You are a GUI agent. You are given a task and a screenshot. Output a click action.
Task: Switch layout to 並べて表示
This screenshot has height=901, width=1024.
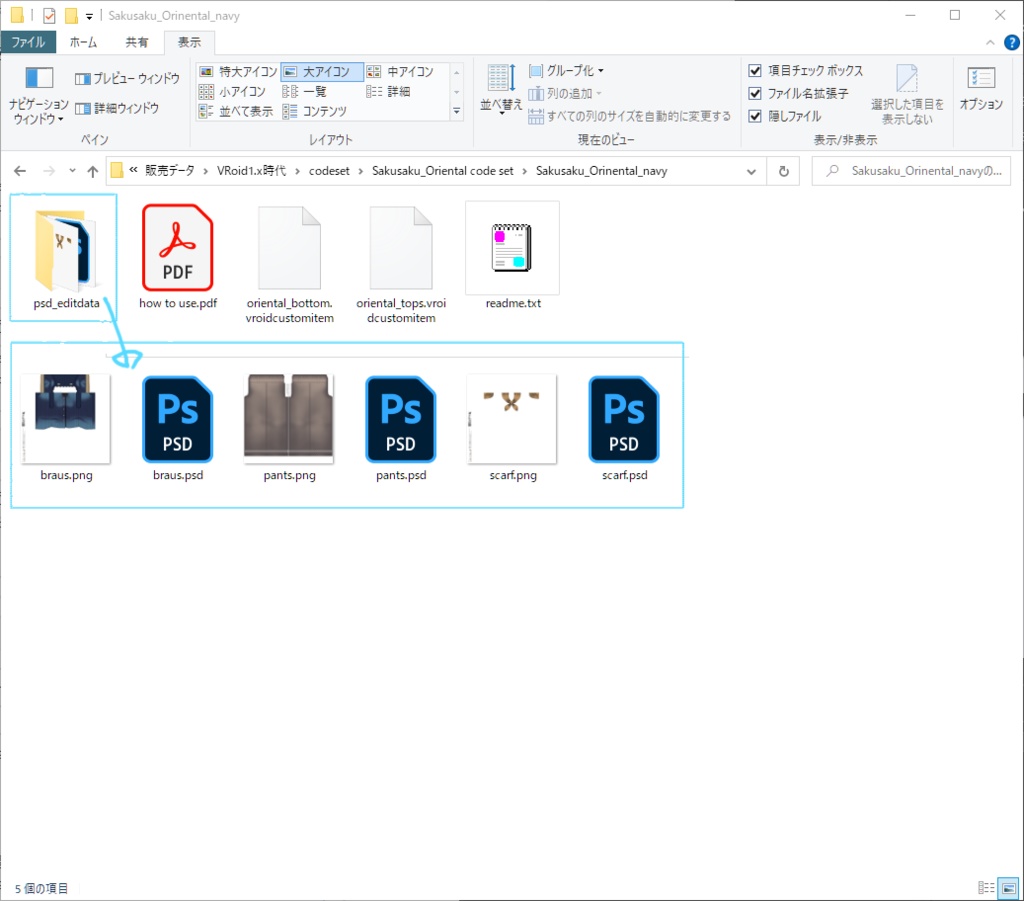[236, 112]
